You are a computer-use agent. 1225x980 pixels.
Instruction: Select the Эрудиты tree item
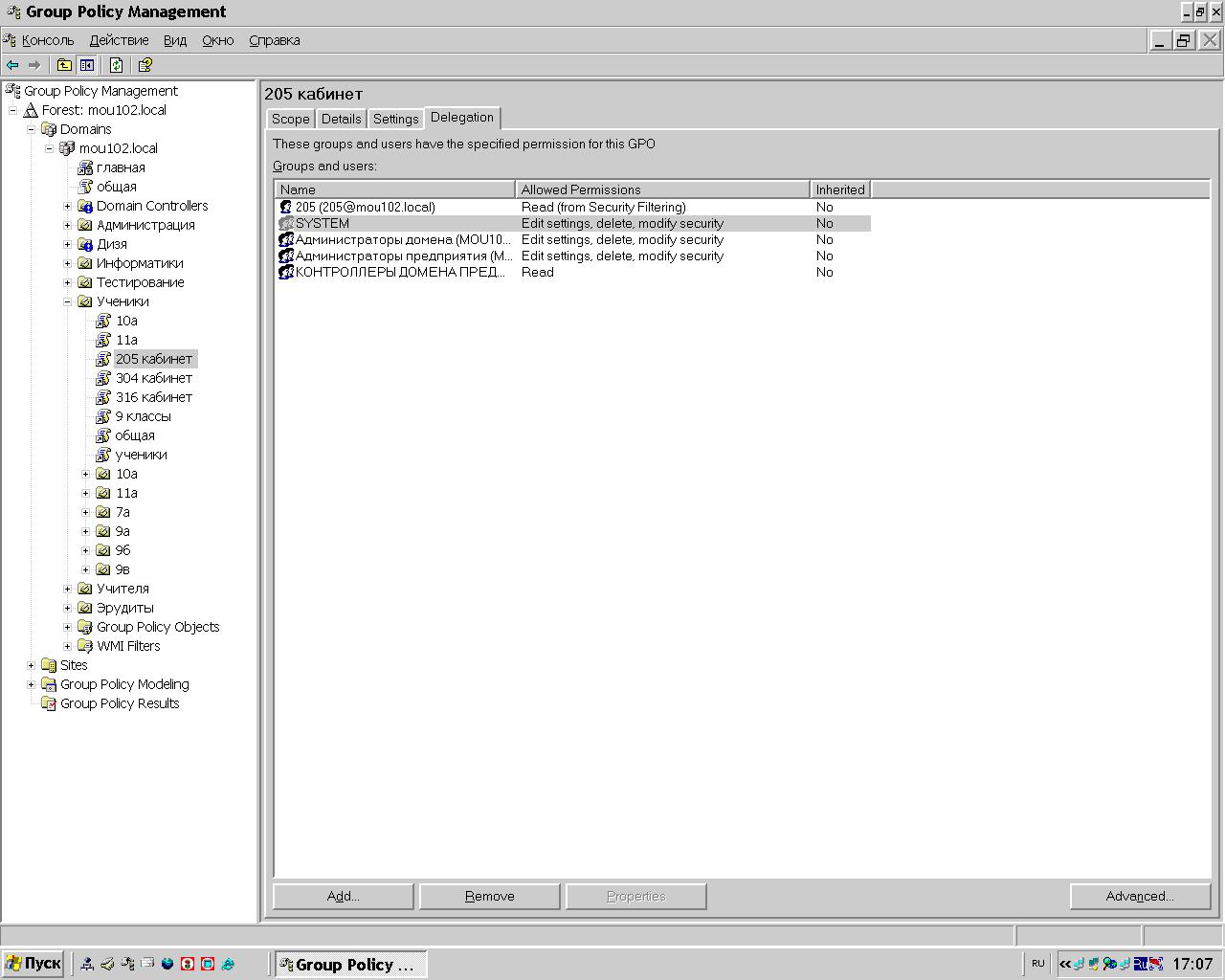(124, 608)
